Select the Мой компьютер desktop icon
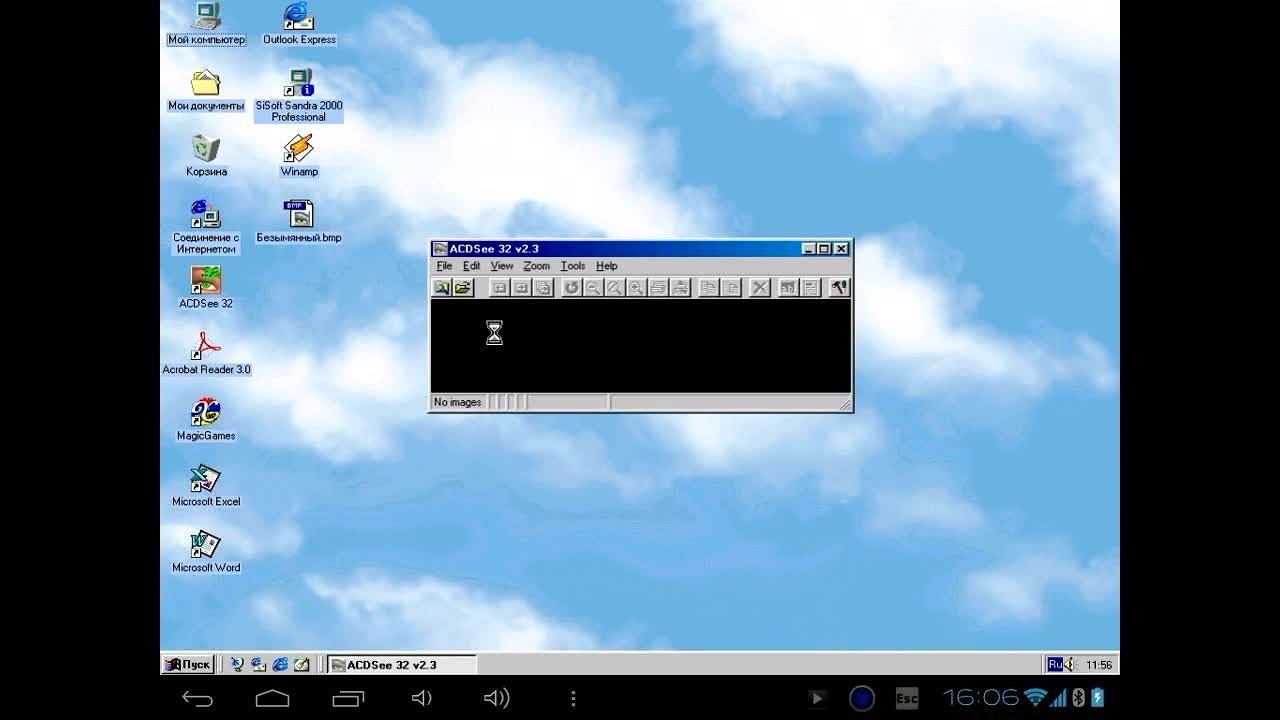Screen dimensions: 1280x720 (206, 24)
